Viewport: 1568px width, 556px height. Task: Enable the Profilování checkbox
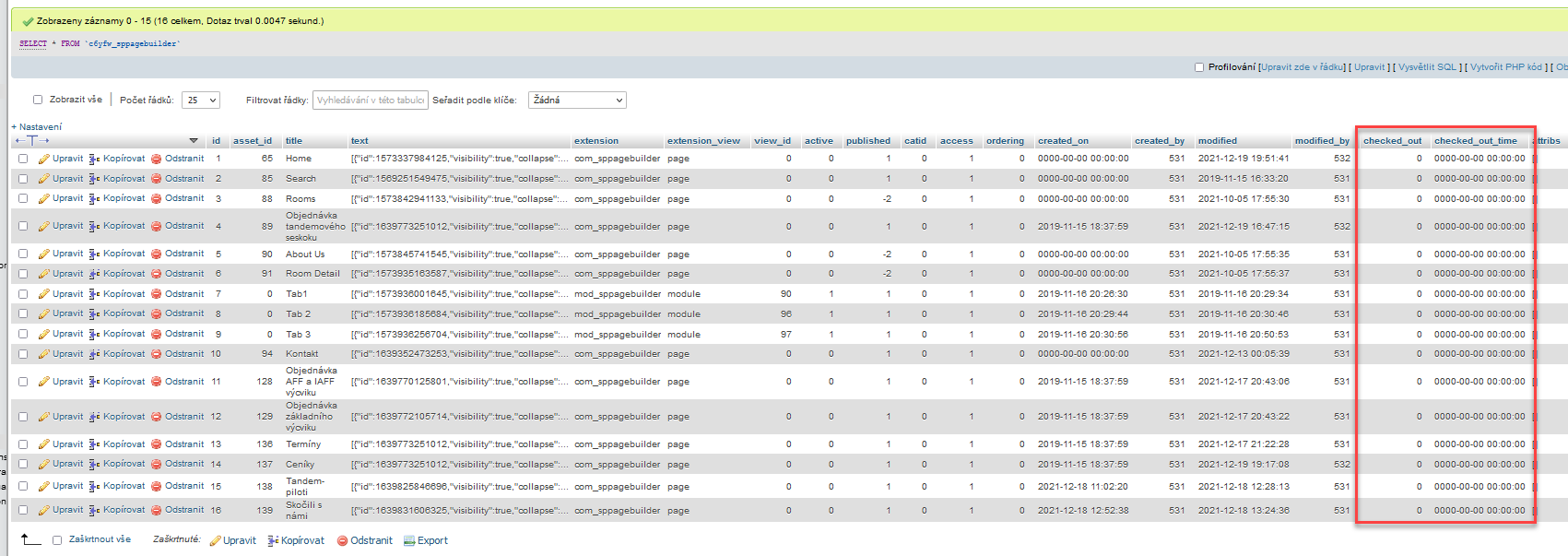[x=1199, y=67]
